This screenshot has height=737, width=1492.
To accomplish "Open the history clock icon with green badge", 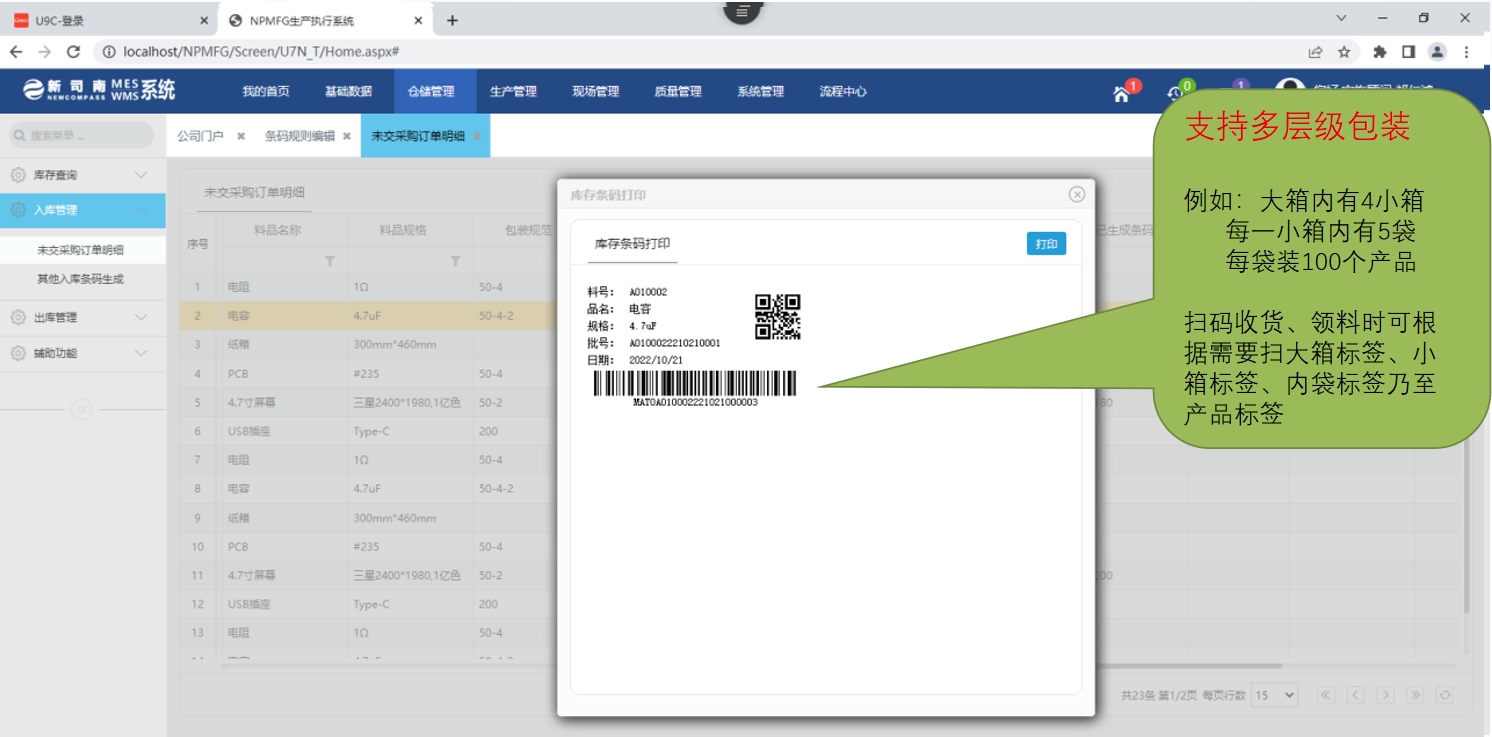I will (1176, 93).
